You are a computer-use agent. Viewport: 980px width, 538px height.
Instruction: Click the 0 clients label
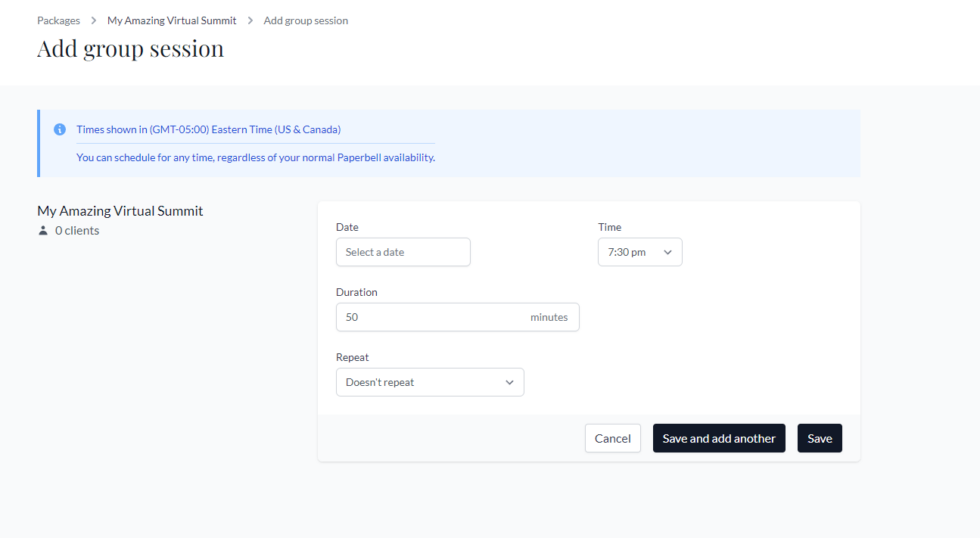tap(77, 231)
